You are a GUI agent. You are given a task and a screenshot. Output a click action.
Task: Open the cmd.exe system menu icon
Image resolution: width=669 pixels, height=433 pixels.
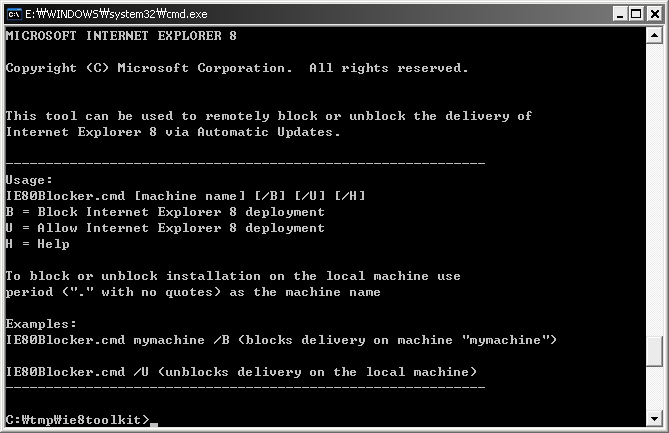tap(14, 14)
